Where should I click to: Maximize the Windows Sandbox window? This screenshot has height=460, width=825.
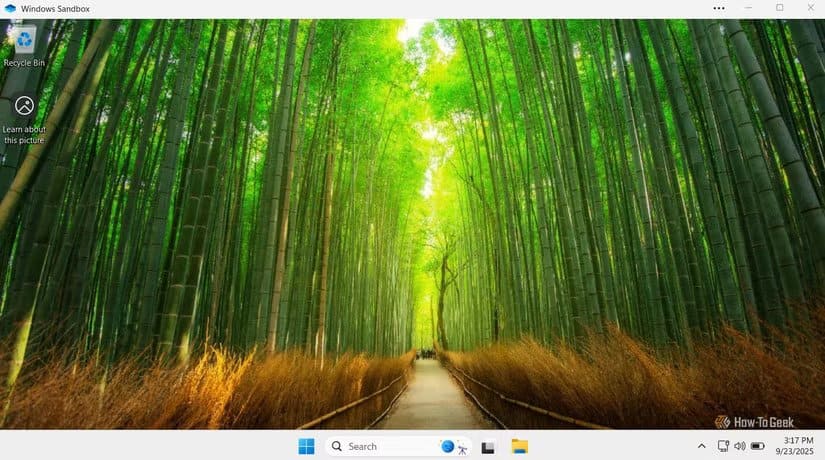[779, 8]
